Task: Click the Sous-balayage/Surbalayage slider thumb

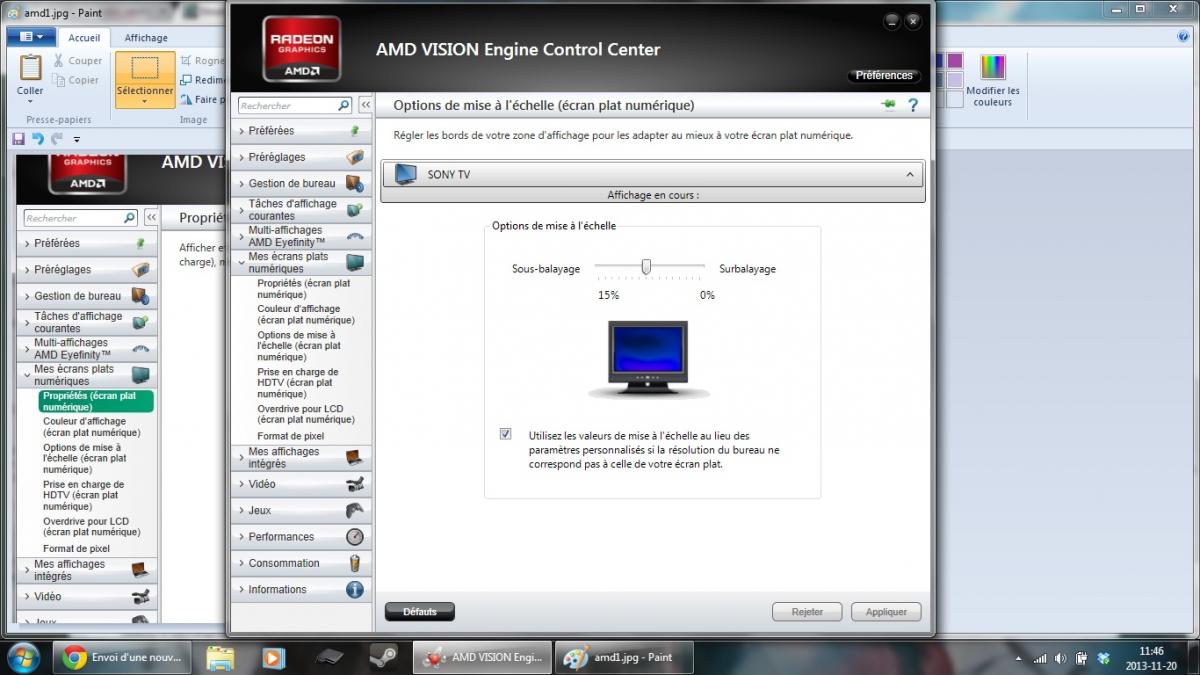Action: [647, 266]
